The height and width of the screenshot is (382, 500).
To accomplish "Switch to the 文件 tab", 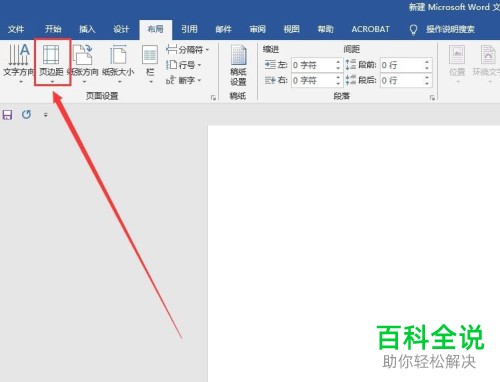I will (16, 29).
